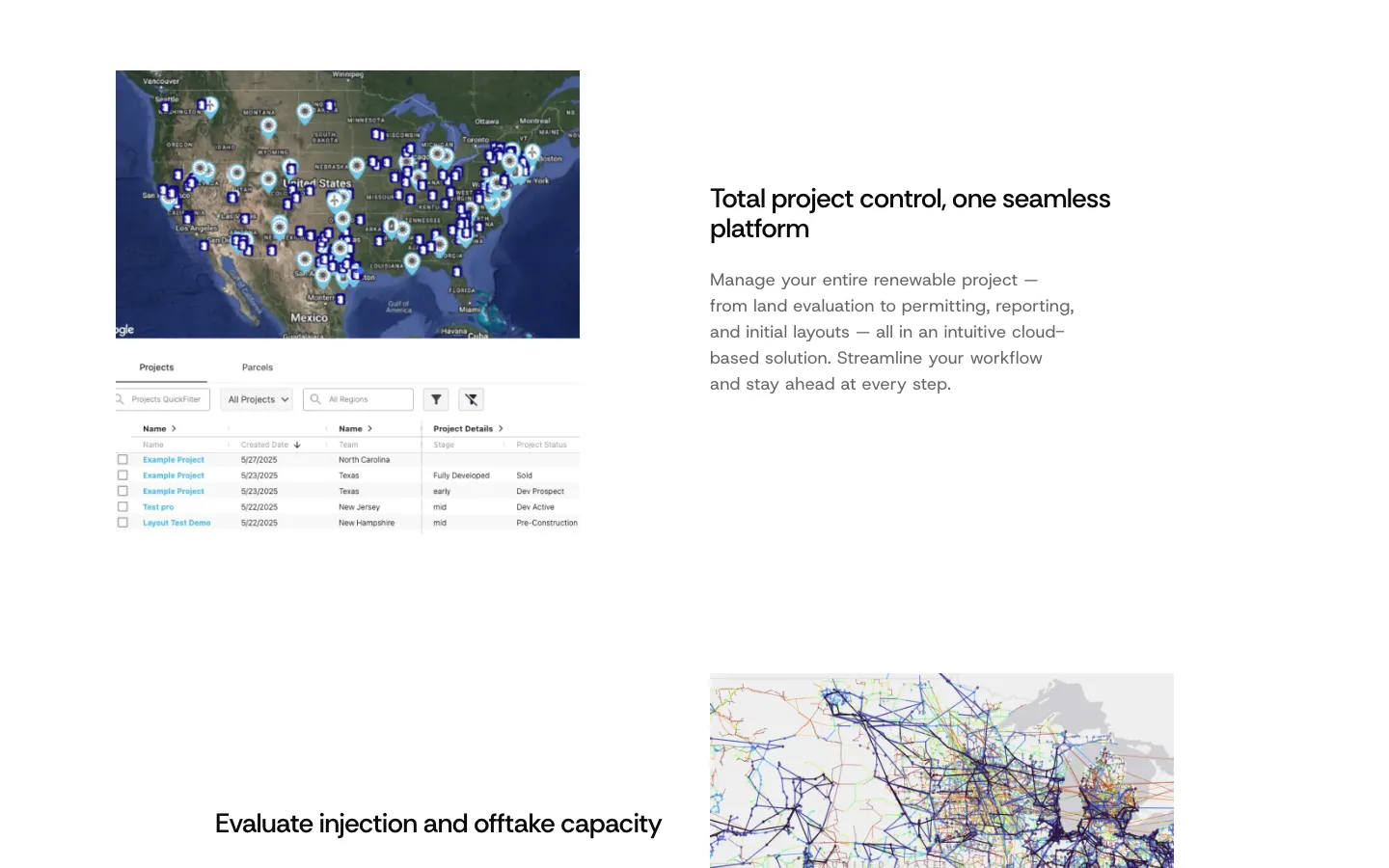Open Example Project from North Carolina row
The width and height of the screenshot is (1389, 868).
coord(174,460)
